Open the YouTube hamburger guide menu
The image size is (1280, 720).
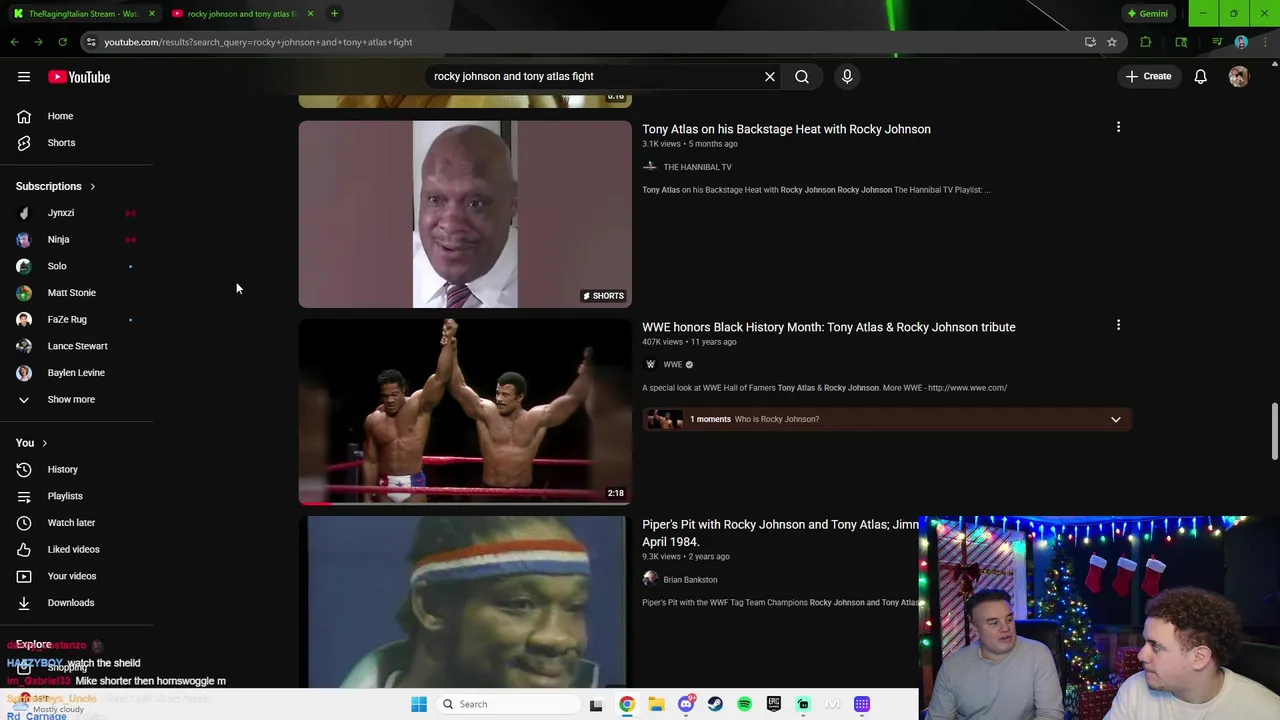tap(24, 77)
